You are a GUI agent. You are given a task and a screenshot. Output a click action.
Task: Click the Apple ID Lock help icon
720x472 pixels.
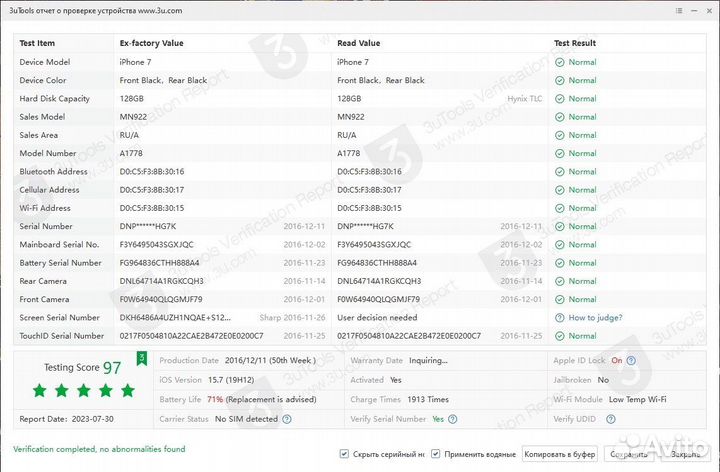[631, 360]
